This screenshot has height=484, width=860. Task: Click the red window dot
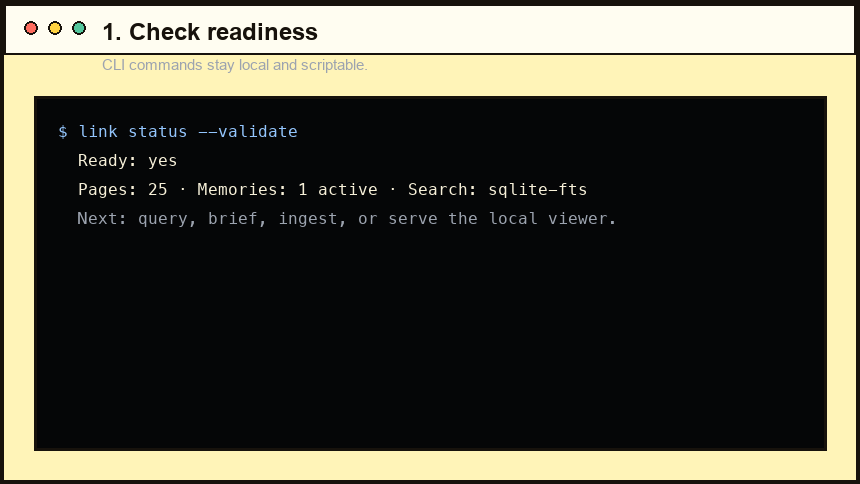coord(31,28)
